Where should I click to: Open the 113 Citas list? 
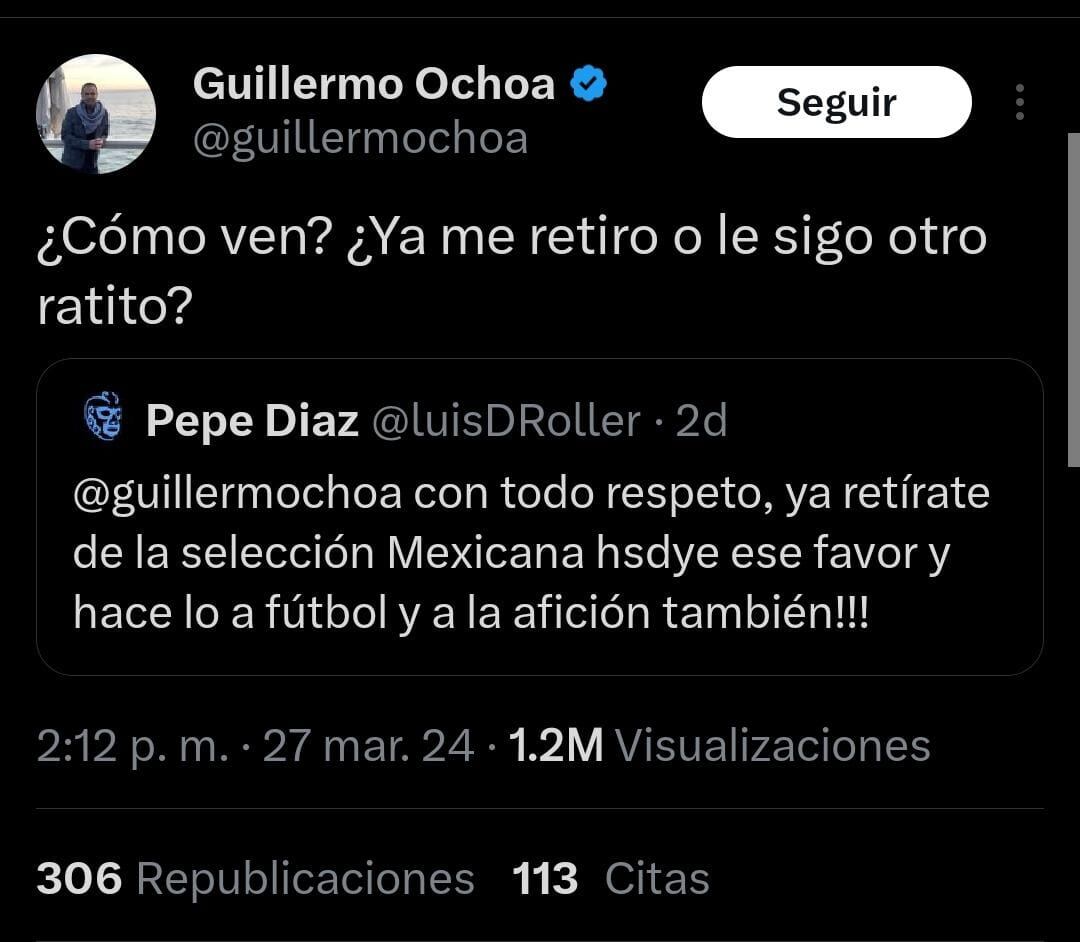610,879
